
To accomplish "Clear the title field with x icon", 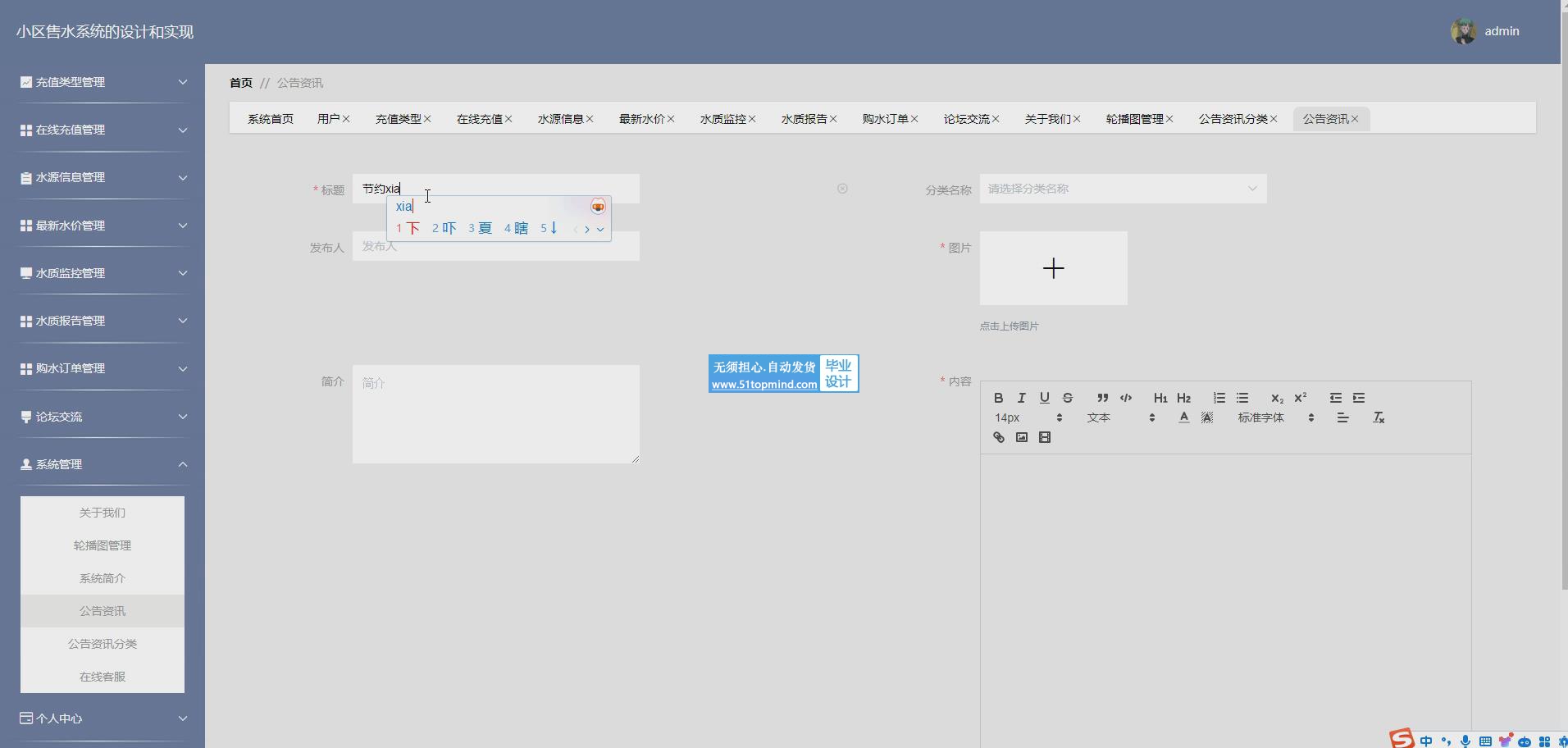I will (842, 189).
